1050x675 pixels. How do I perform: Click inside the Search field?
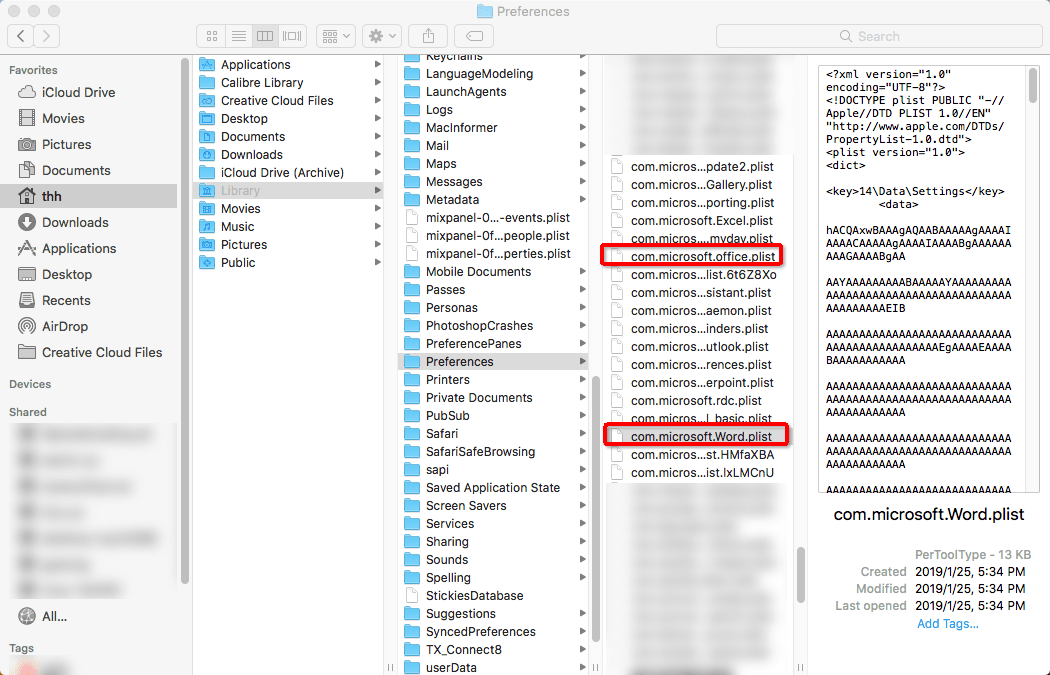pos(878,35)
